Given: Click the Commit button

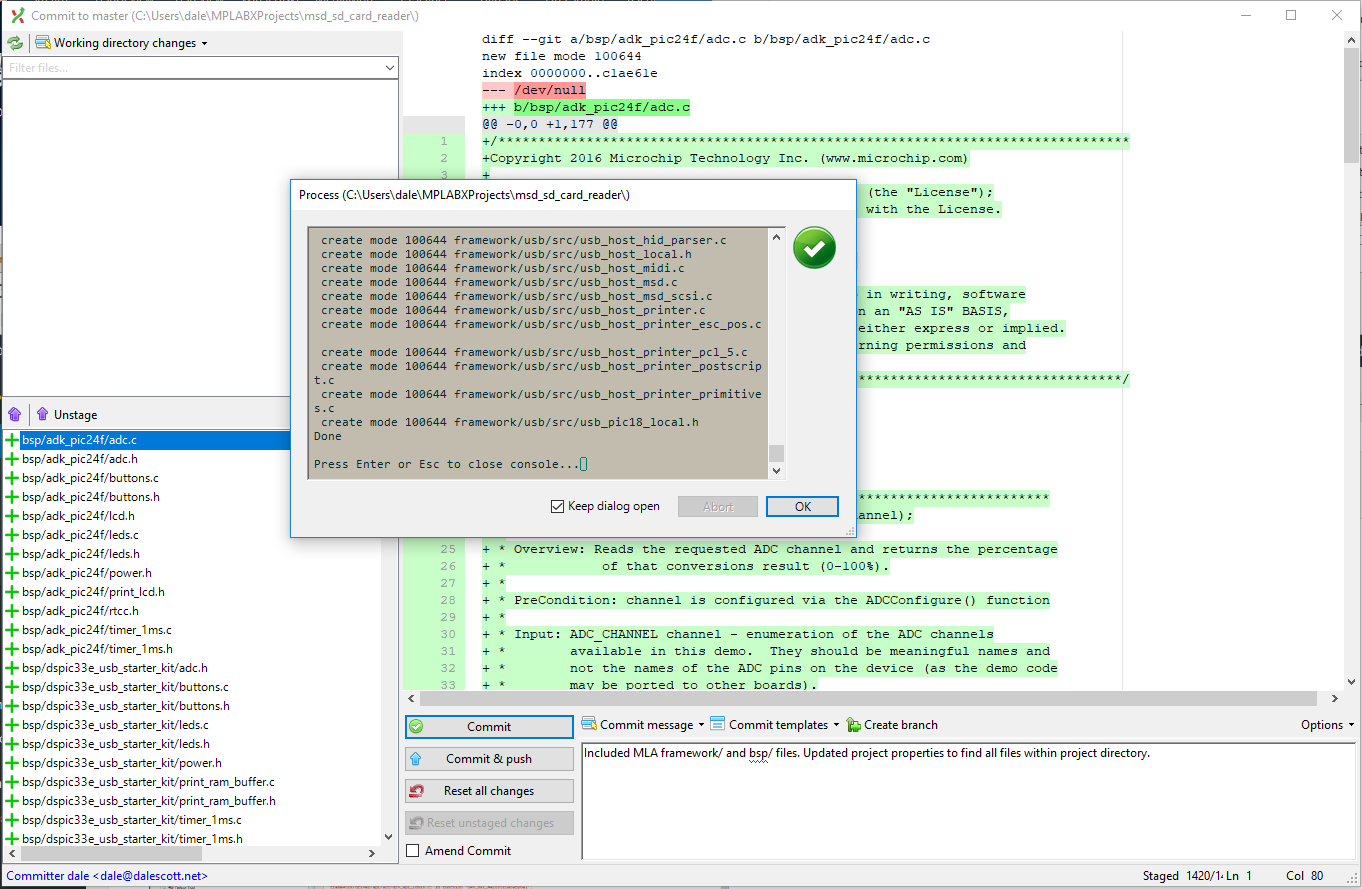Looking at the screenshot, I should [x=489, y=727].
